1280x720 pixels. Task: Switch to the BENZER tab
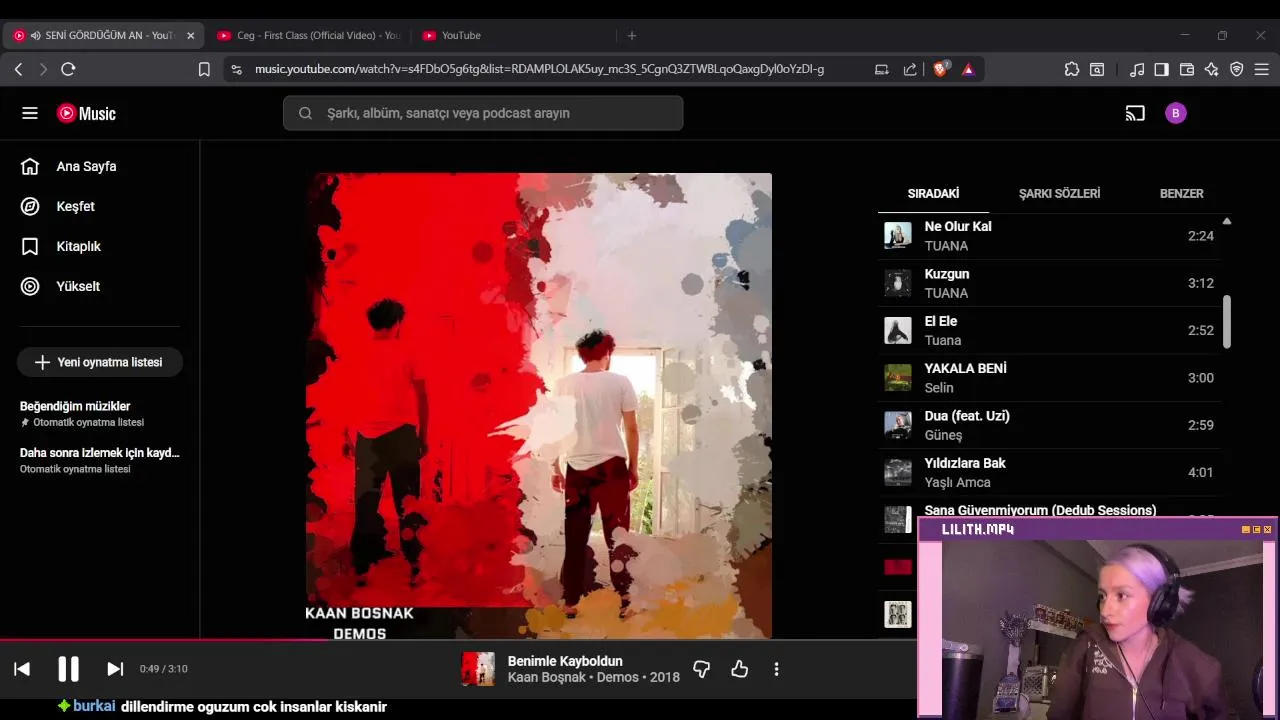1181,193
